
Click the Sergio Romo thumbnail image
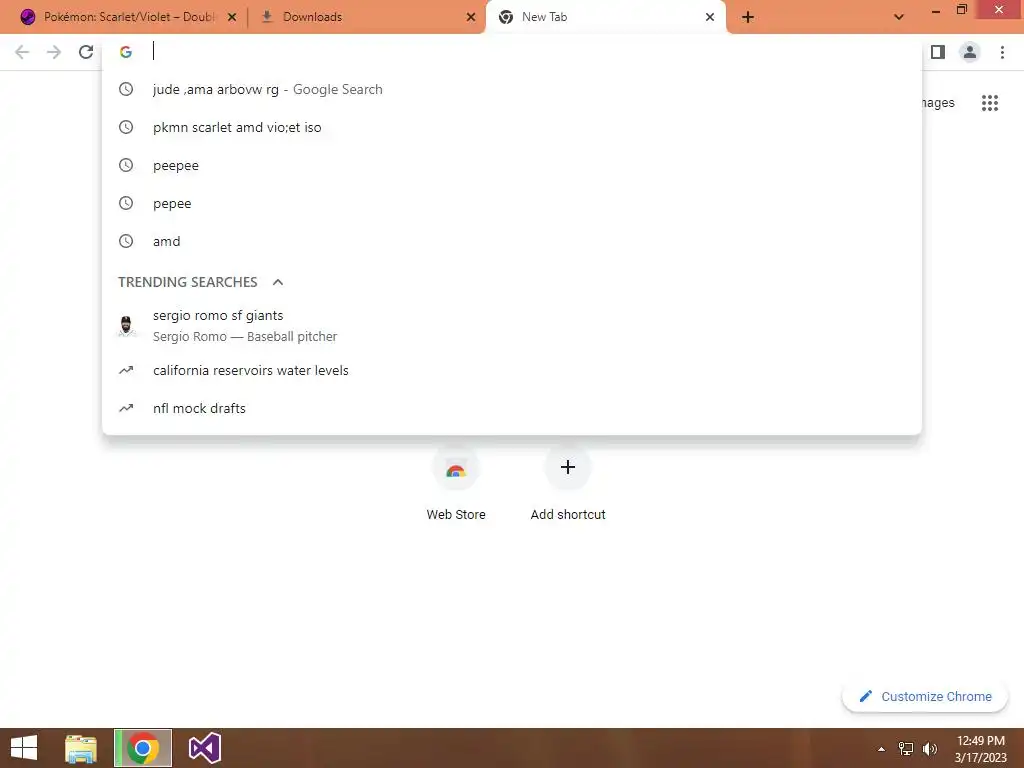tap(126, 325)
